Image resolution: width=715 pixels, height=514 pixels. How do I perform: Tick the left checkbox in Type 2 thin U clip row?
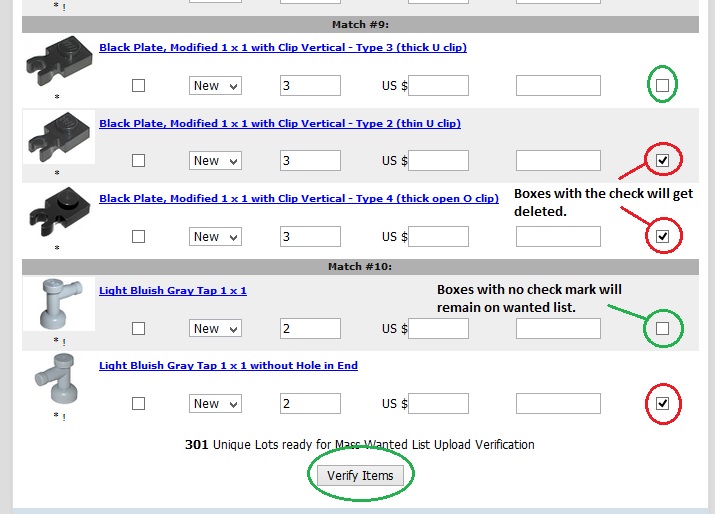pos(138,161)
